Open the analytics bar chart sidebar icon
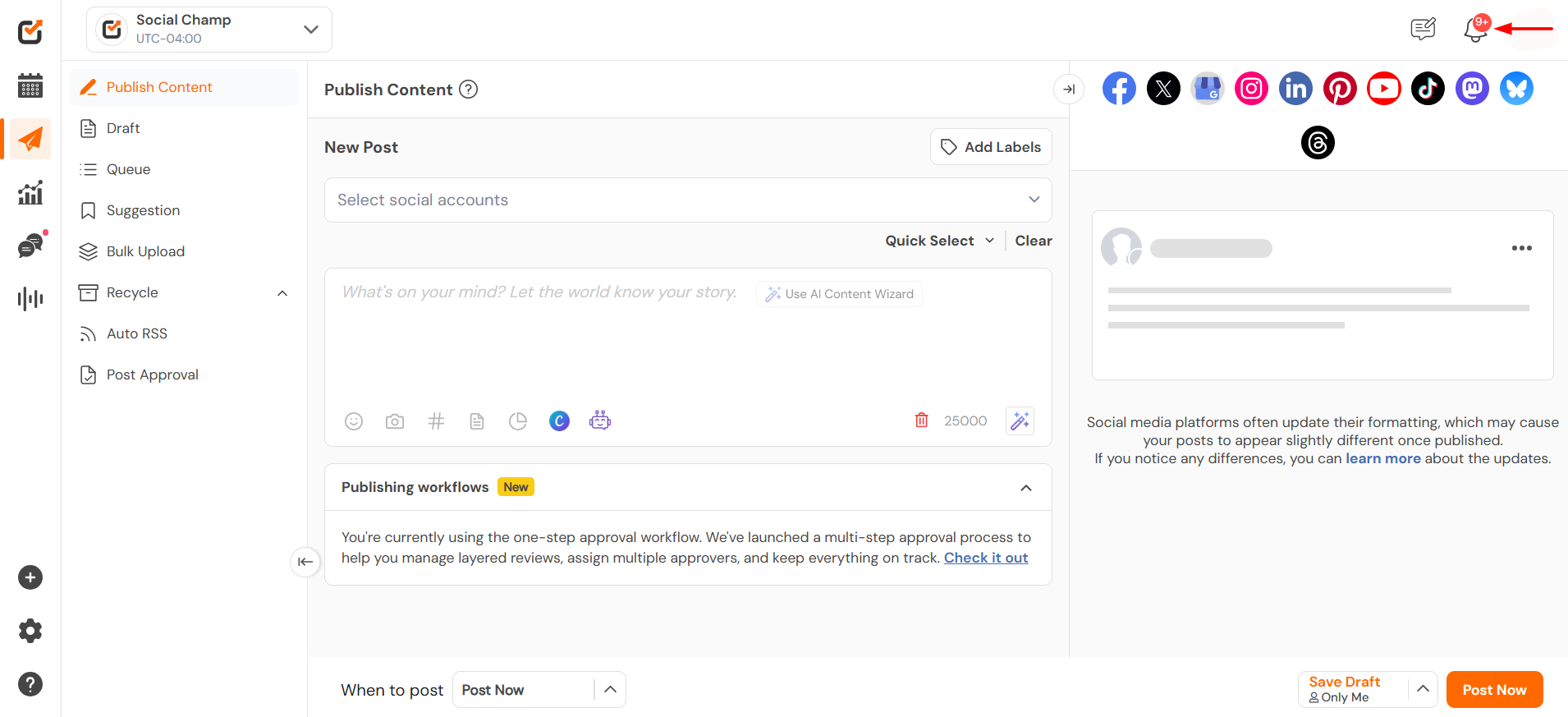This screenshot has width=1568, height=717. (30, 193)
